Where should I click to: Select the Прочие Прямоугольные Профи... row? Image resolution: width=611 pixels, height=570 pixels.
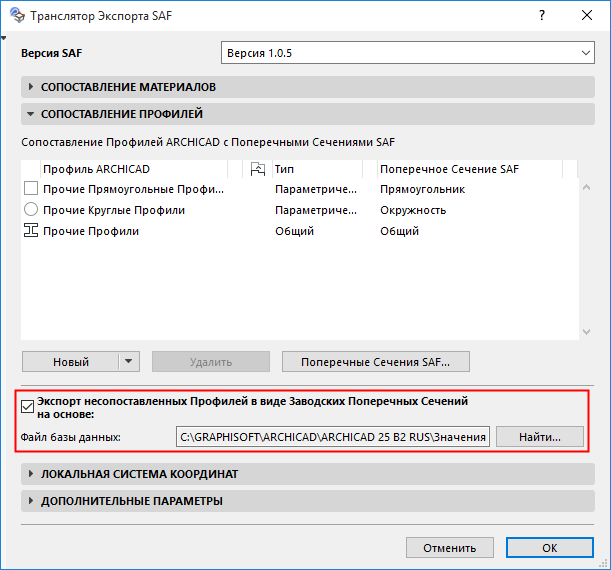click(x=299, y=189)
